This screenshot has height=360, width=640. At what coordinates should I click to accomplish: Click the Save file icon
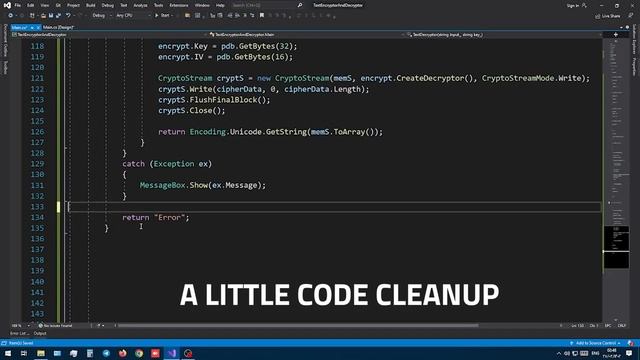(51, 16)
